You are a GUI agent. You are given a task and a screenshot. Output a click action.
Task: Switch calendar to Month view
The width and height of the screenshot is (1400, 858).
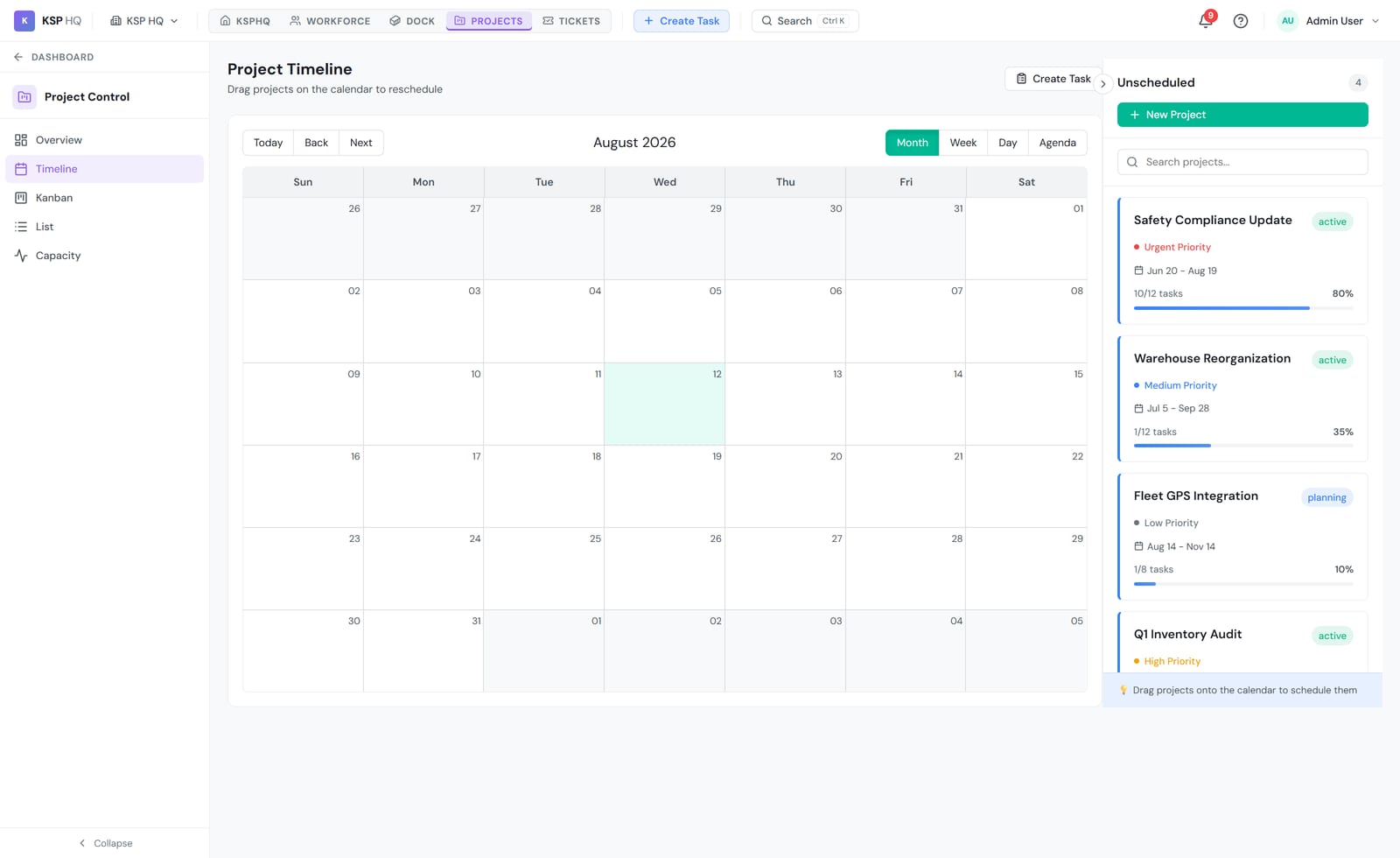pos(912,143)
